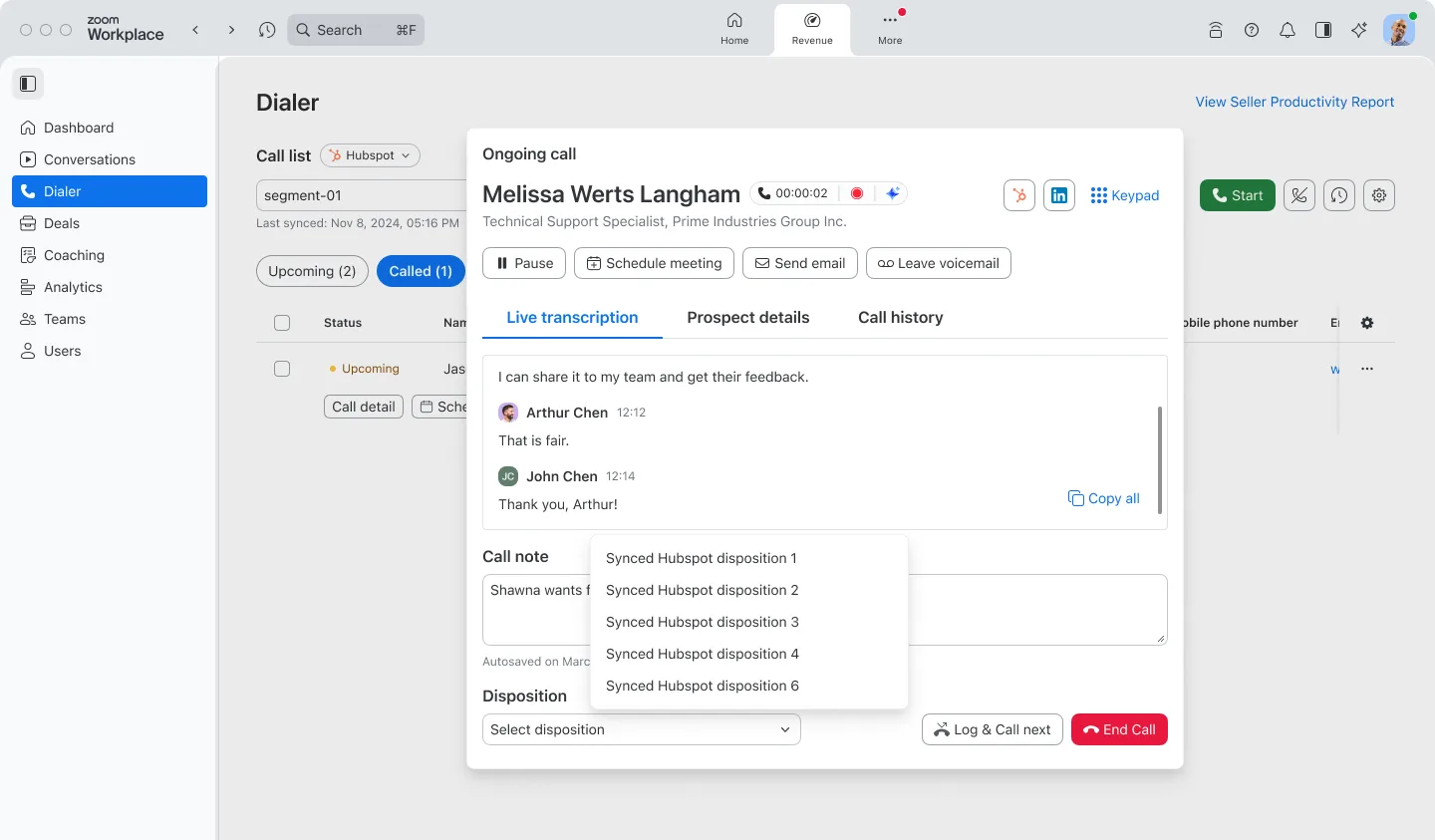This screenshot has width=1435, height=840.
Task: Toggle the select-all checkbox in the table header
Action: click(x=282, y=322)
